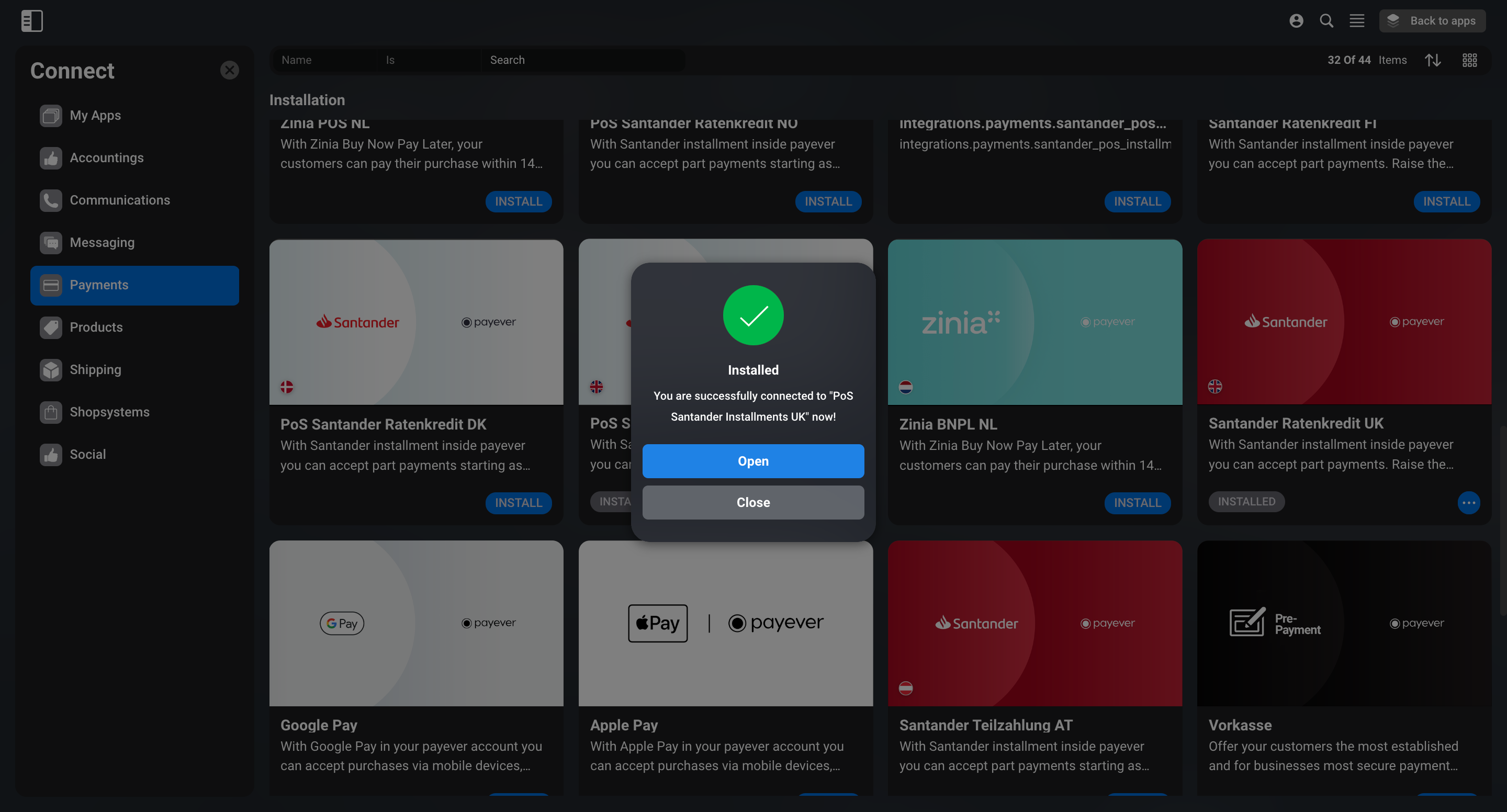
Task: Toggle the sidebar panel icon
Action: coord(31,21)
